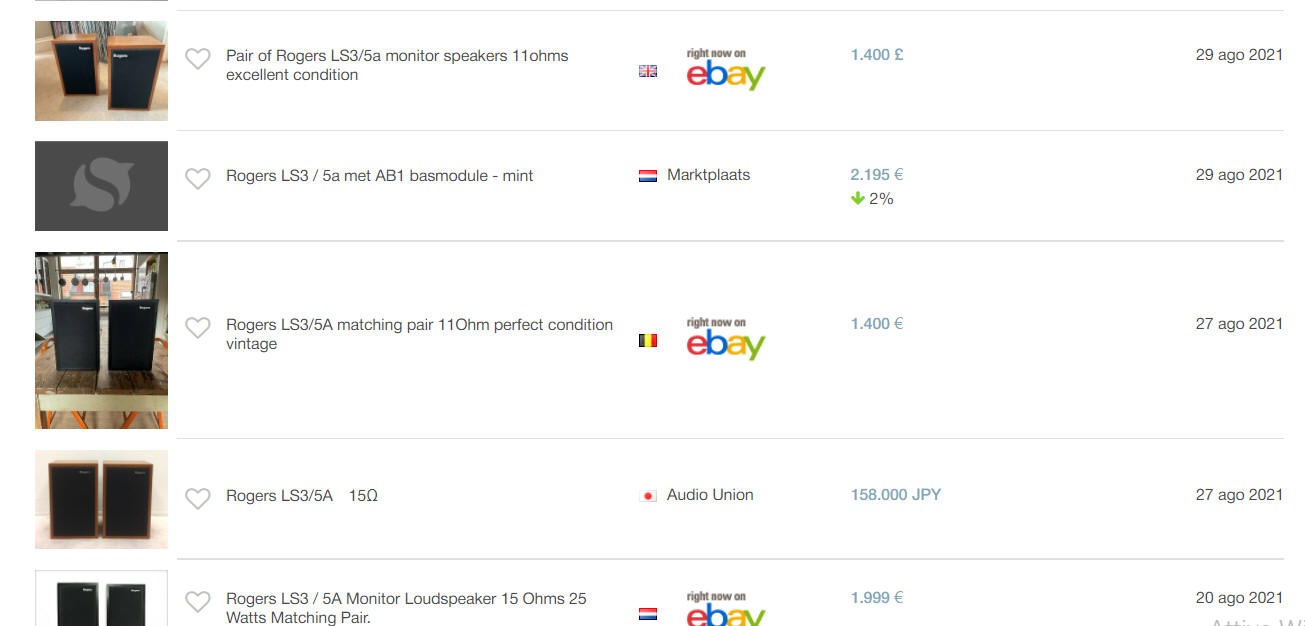Click the eBay logo on the 1.400 € listing
The height and width of the screenshot is (626, 1305).
pos(725,339)
